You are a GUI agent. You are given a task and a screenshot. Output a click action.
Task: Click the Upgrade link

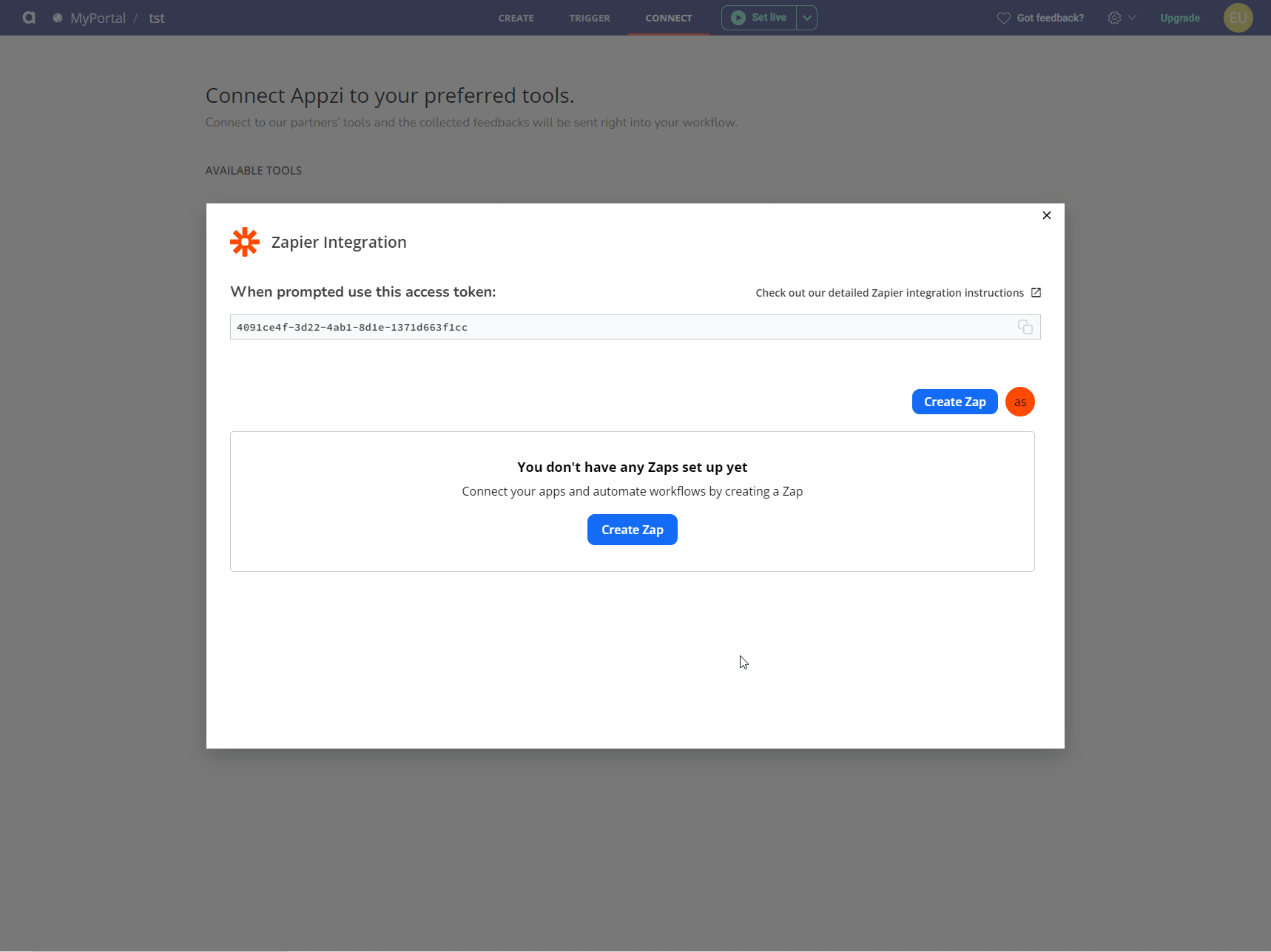[x=1180, y=18]
